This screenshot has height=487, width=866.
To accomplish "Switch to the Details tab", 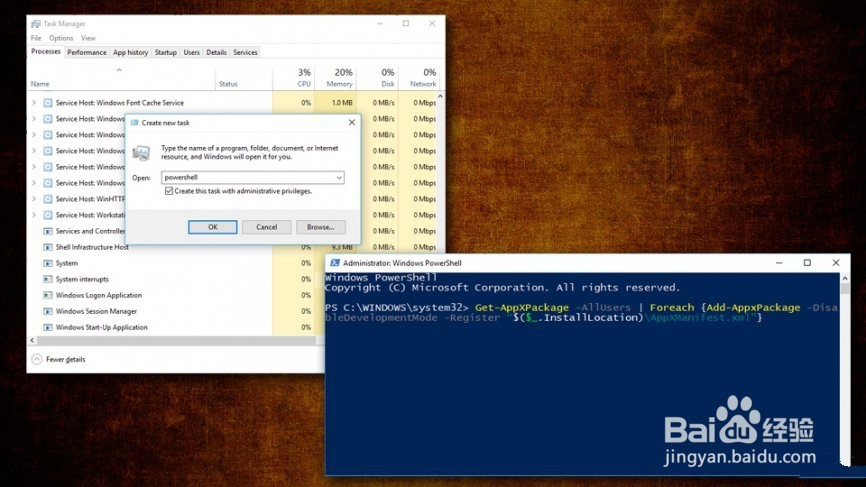I will coord(216,52).
